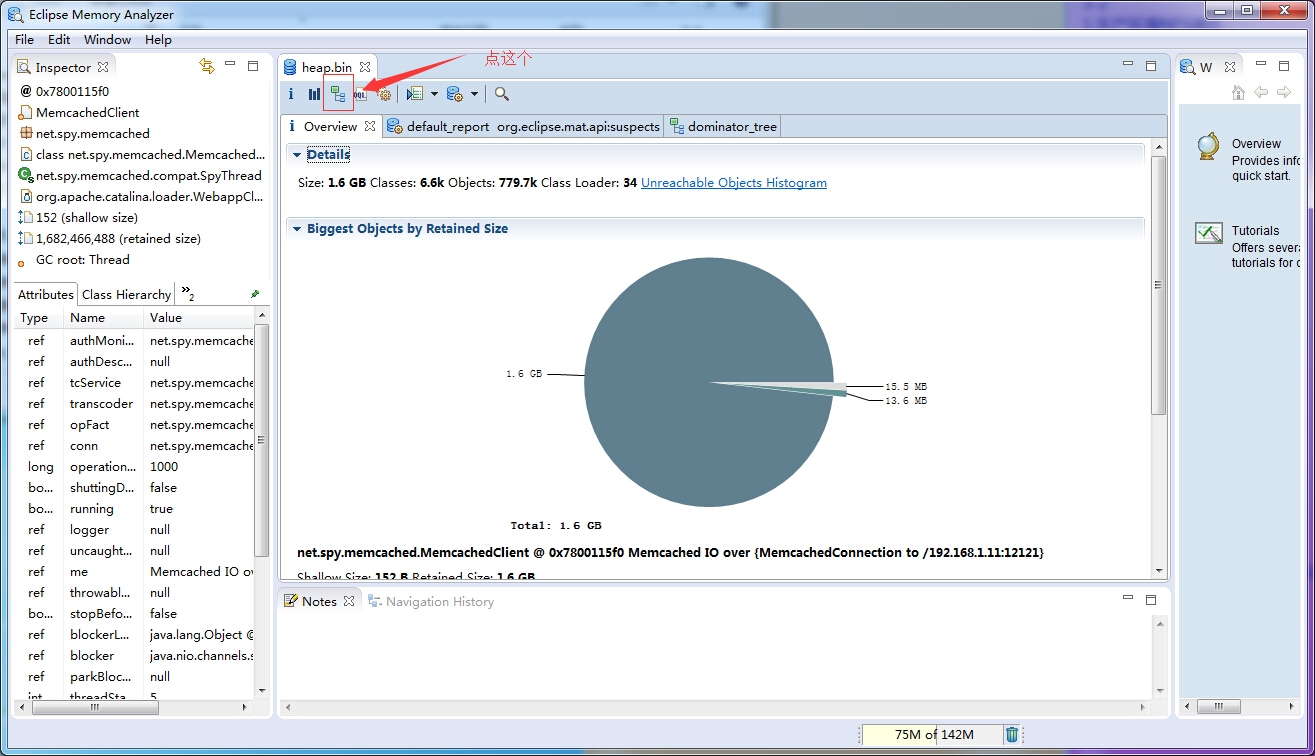The height and width of the screenshot is (756, 1315).
Task: Select the Attributes tab in Inspector
Action: 46,294
